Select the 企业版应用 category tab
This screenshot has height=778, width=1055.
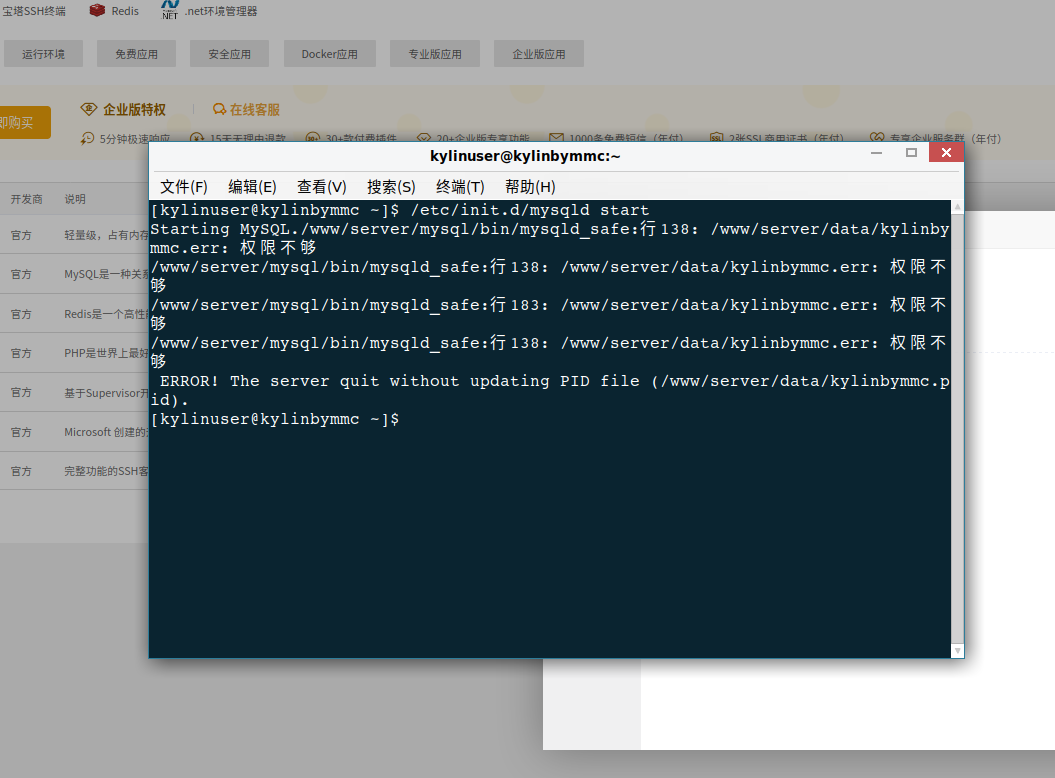(538, 54)
